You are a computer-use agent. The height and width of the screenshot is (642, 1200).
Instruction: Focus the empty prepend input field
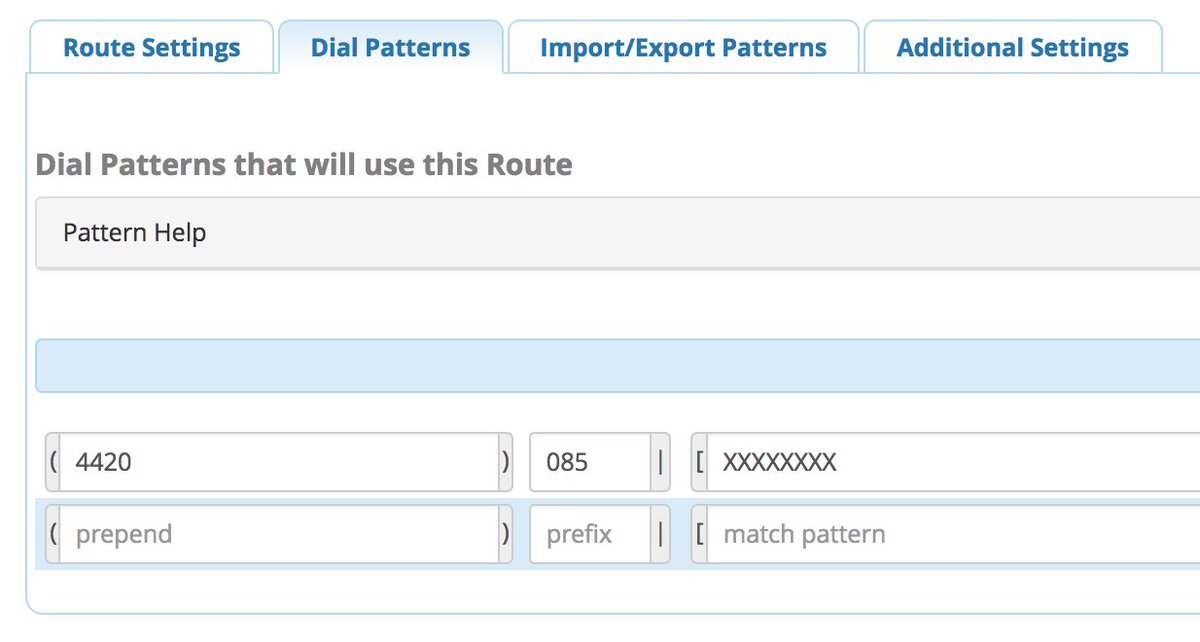click(x=278, y=534)
